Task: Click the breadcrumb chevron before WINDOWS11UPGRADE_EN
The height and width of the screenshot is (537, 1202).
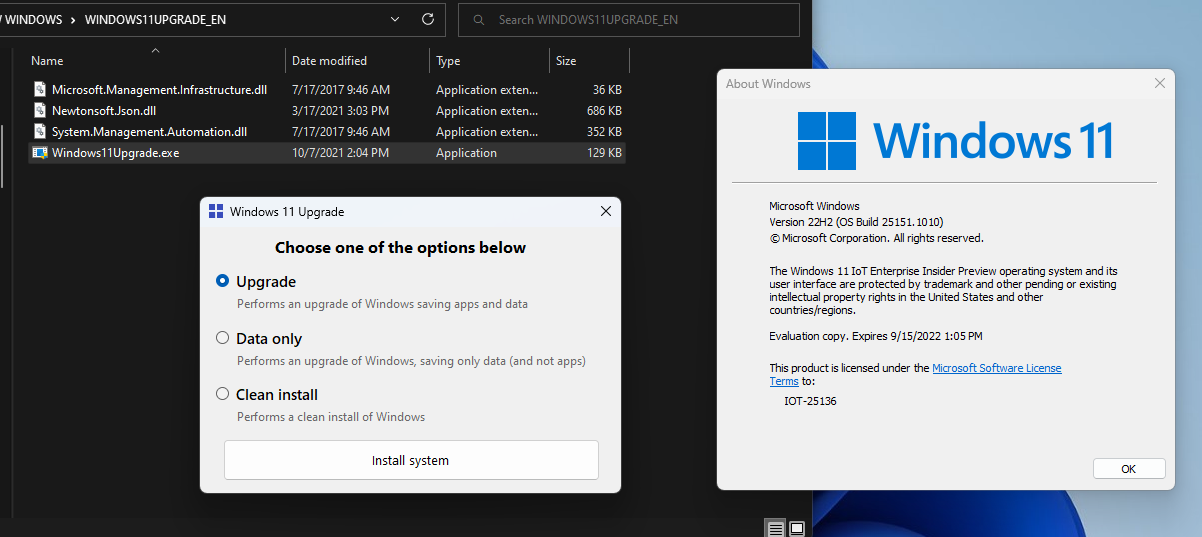Action: [74, 20]
